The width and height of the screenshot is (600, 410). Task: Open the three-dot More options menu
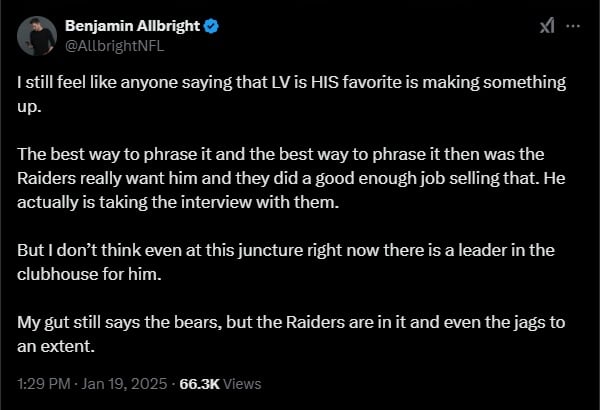click(573, 27)
